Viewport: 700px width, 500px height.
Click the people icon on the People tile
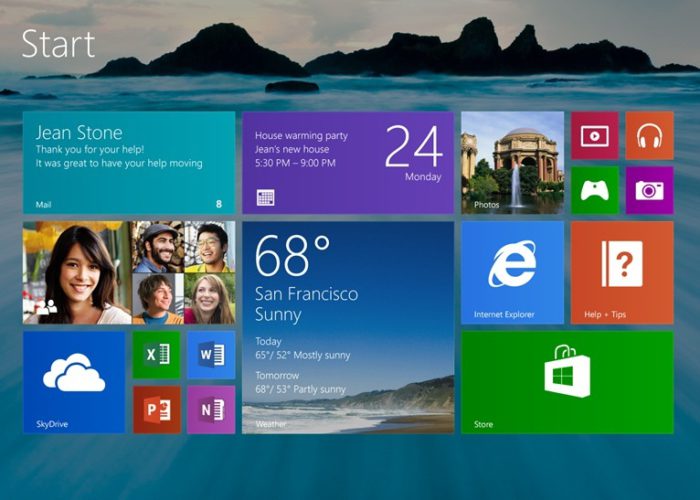[x=47, y=307]
